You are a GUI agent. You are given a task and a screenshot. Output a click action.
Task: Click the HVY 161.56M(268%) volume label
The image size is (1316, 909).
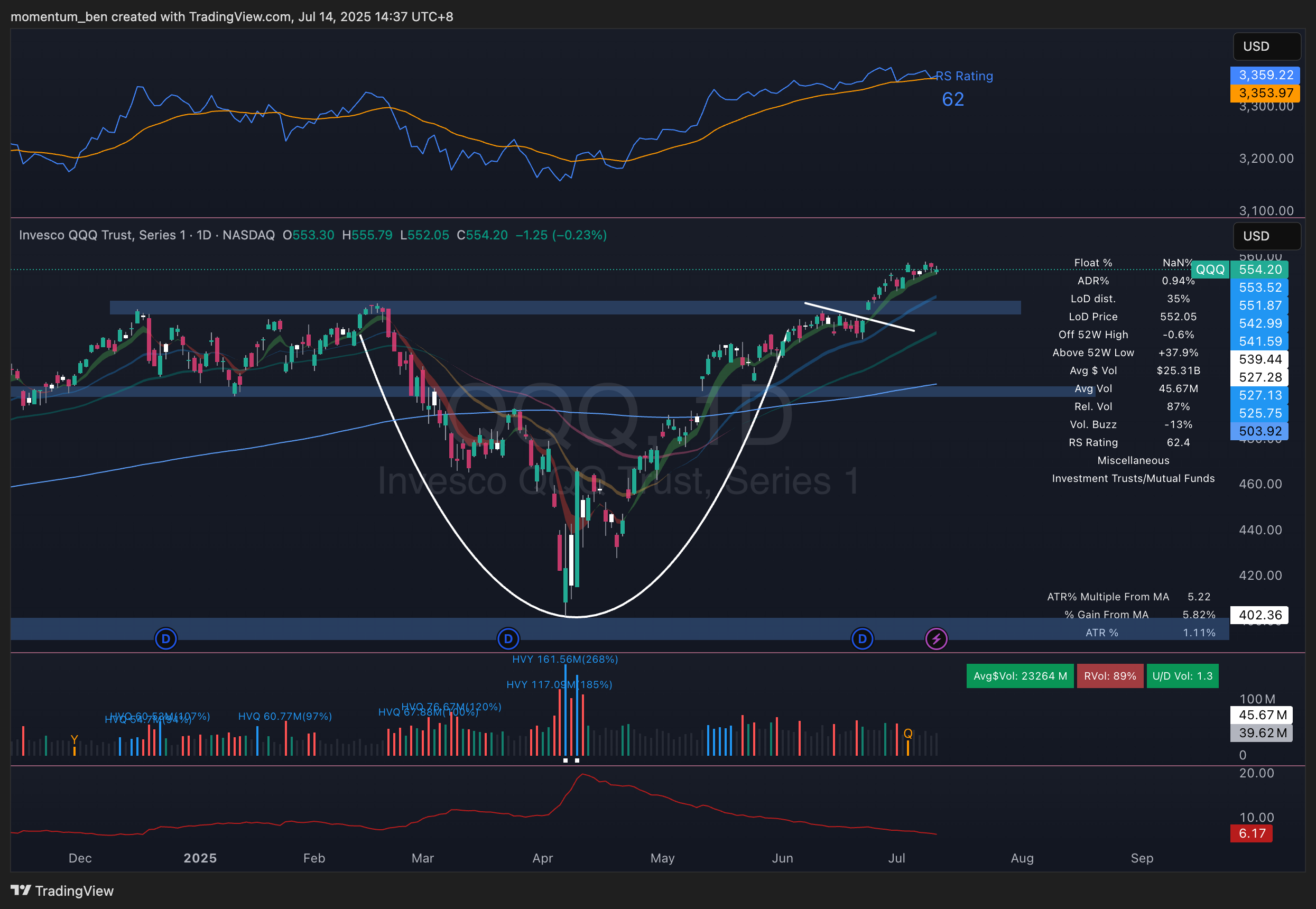pos(564,659)
